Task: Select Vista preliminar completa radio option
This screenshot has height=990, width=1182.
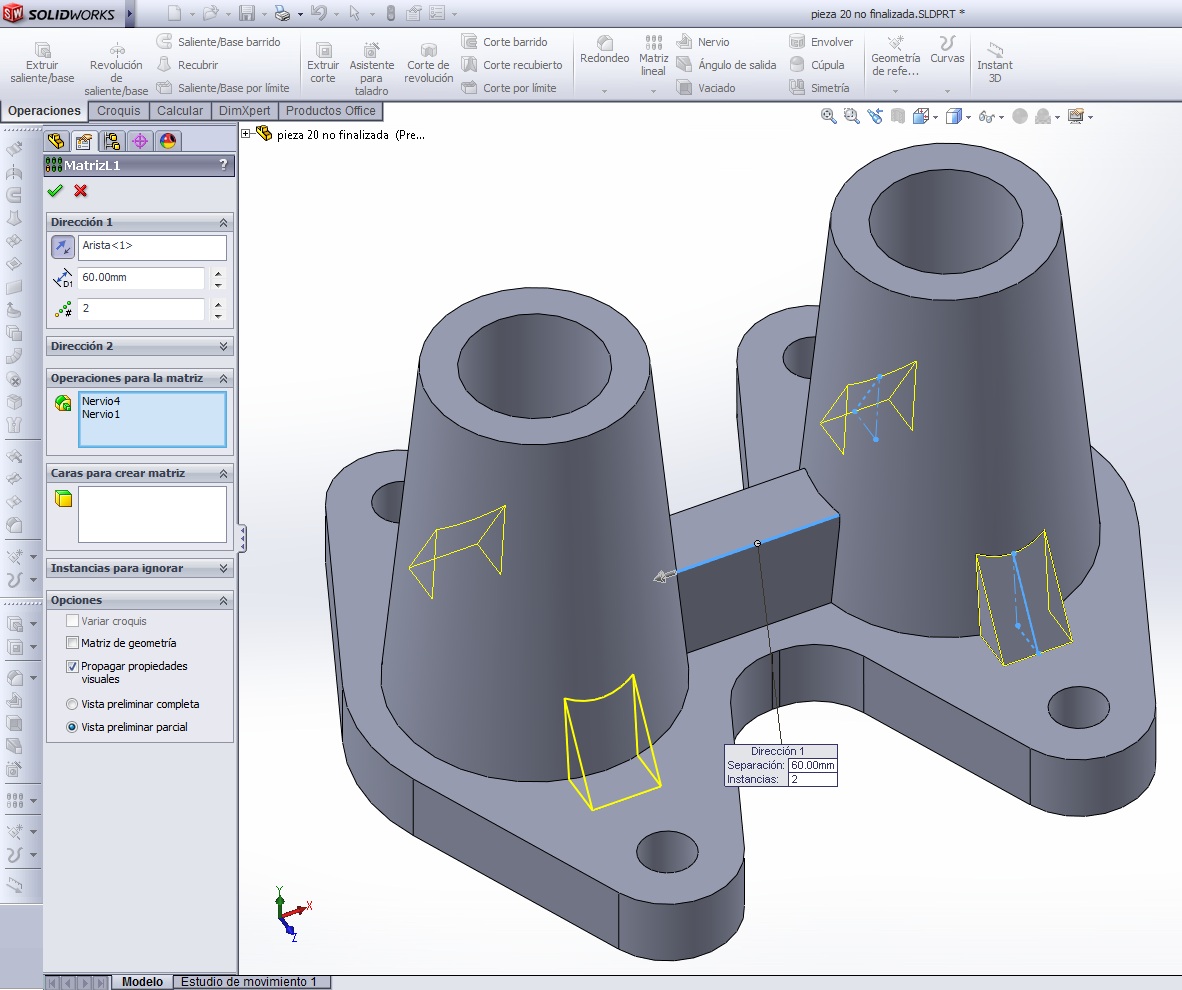Action: click(x=72, y=704)
